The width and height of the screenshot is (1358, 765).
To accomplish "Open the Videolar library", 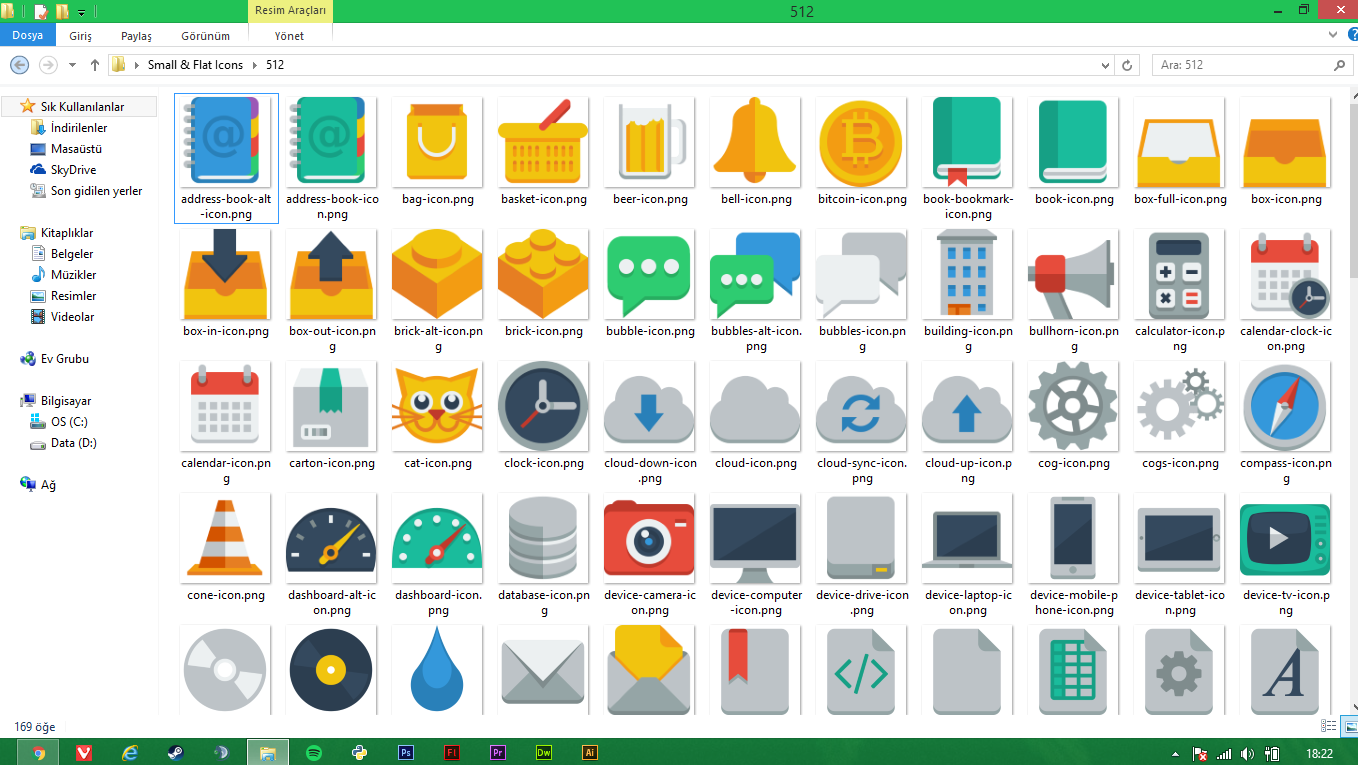I will coord(73,317).
